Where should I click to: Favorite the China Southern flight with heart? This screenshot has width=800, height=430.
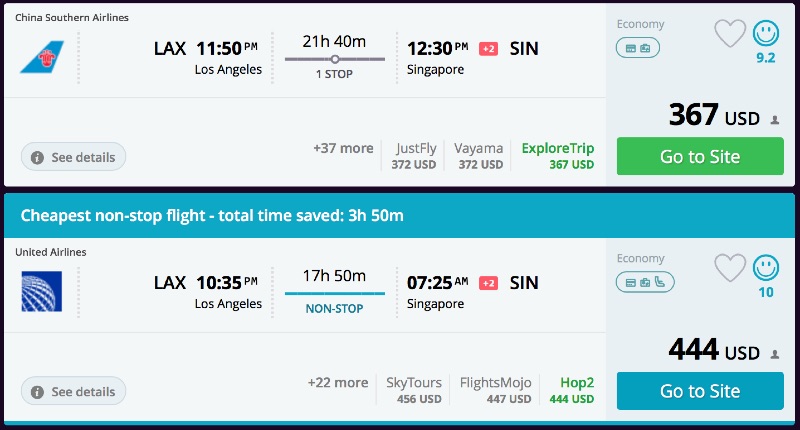730,34
